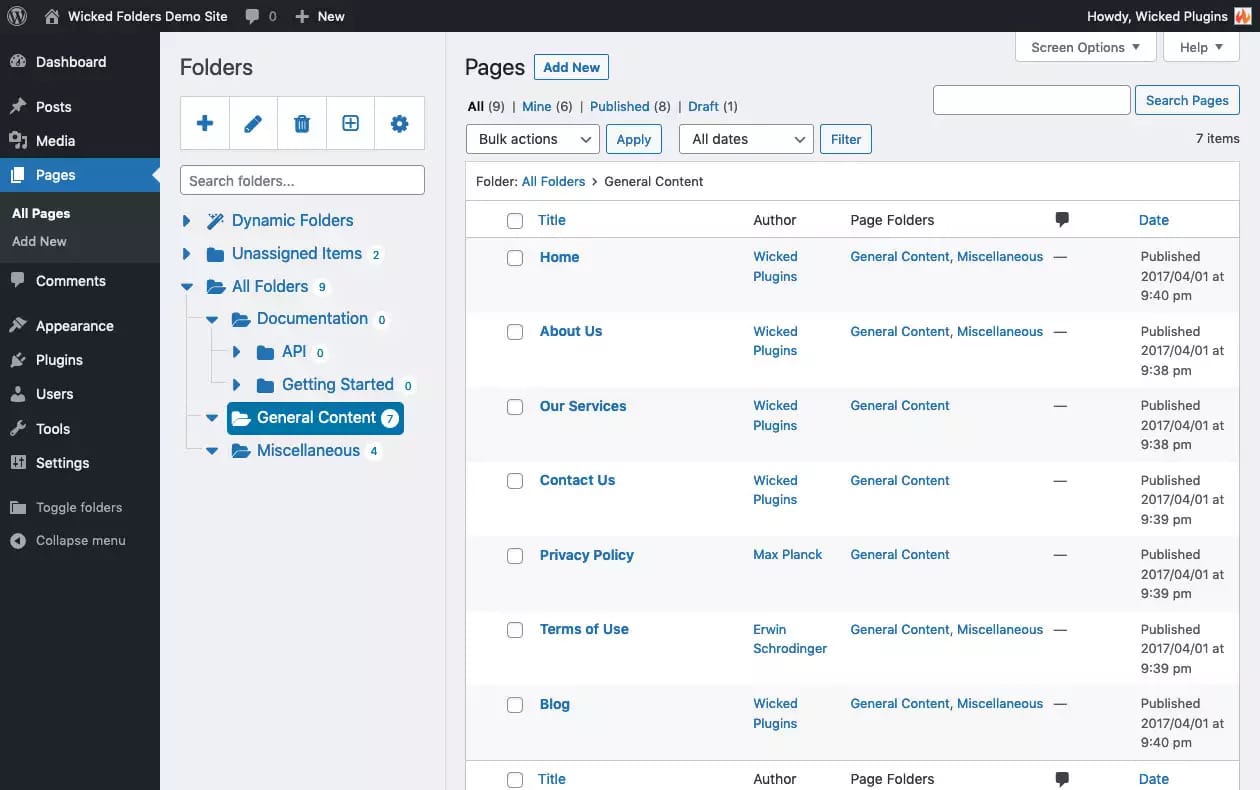Open Screen Options panel
Viewport: 1260px width, 790px height.
click(1085, 47)
